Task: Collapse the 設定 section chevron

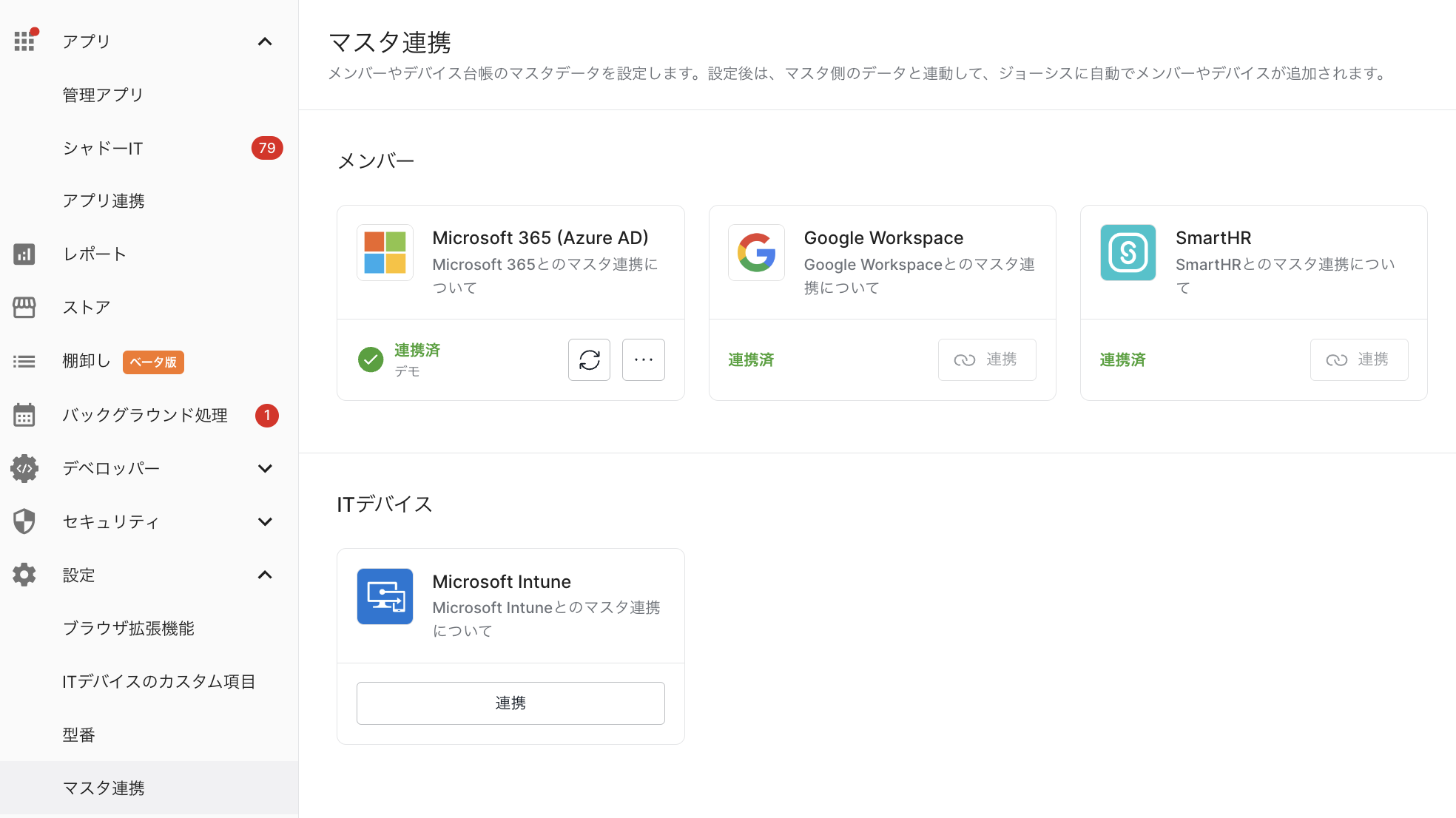Action: (265, 575)
